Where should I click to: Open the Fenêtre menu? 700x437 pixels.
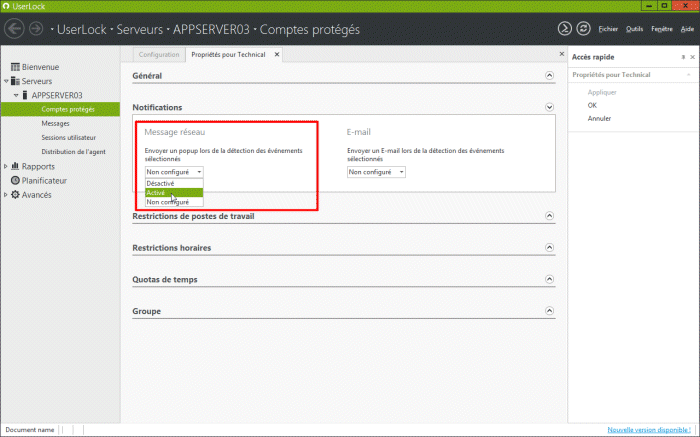pos(662,29)
